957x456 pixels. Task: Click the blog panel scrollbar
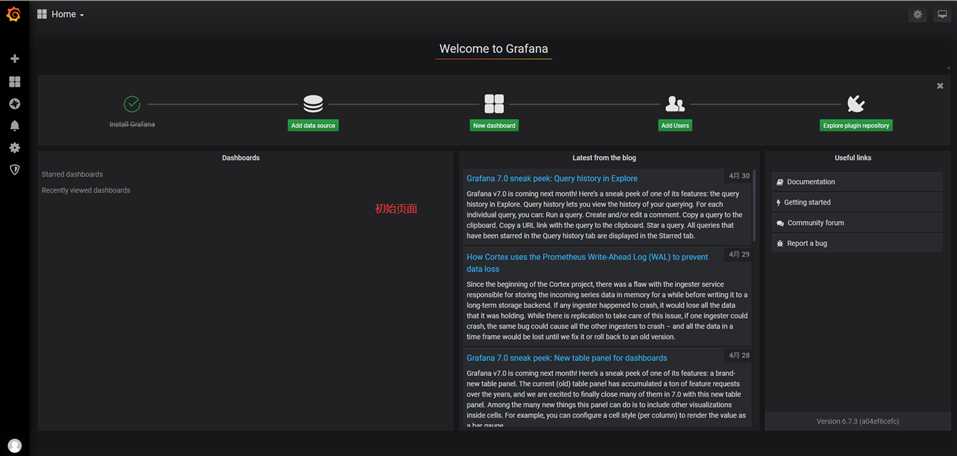point(754,206)
